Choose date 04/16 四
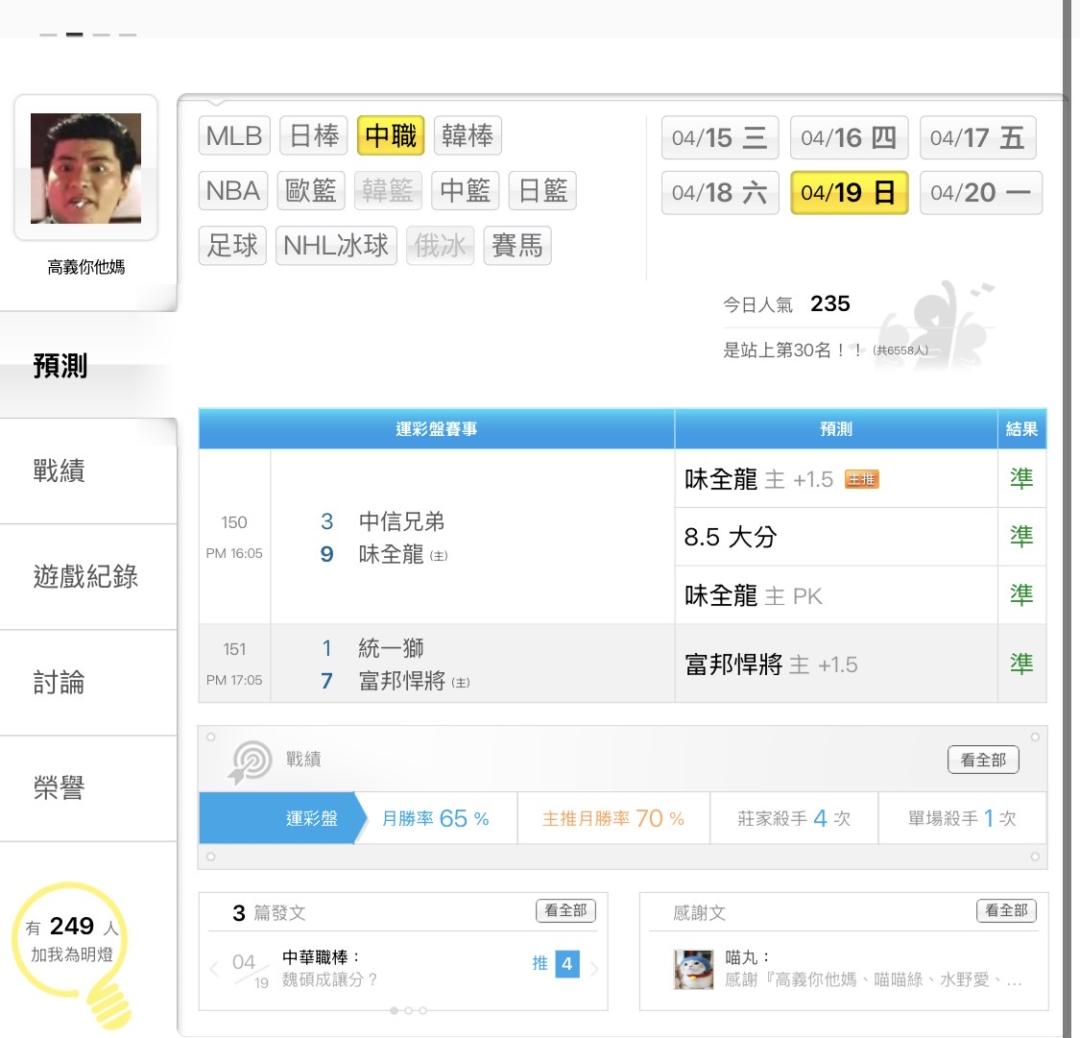The image size is (1080, 1038). point(849,138)
